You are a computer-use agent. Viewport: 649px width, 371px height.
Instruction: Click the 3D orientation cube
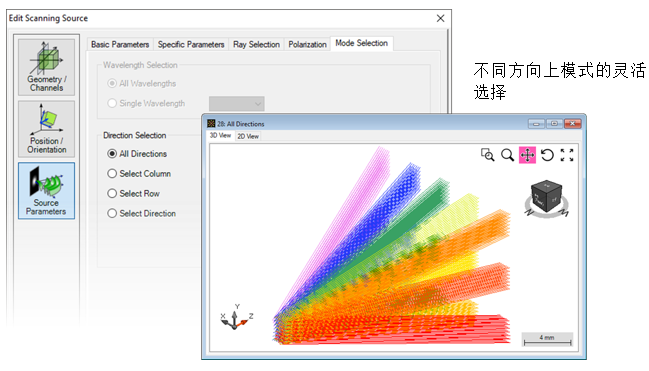click(547, 198)
